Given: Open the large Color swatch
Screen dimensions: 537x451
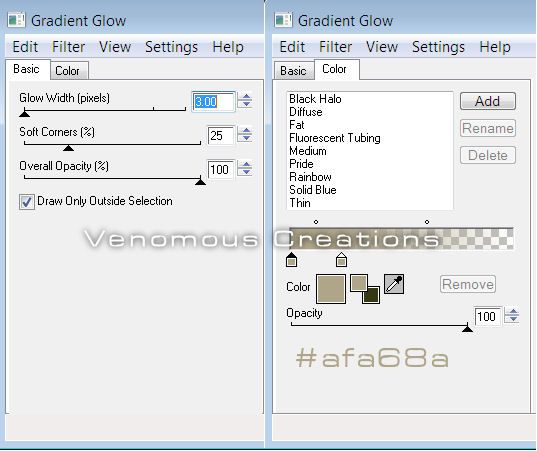Looking at the screenshot, I should click(331, 289).
